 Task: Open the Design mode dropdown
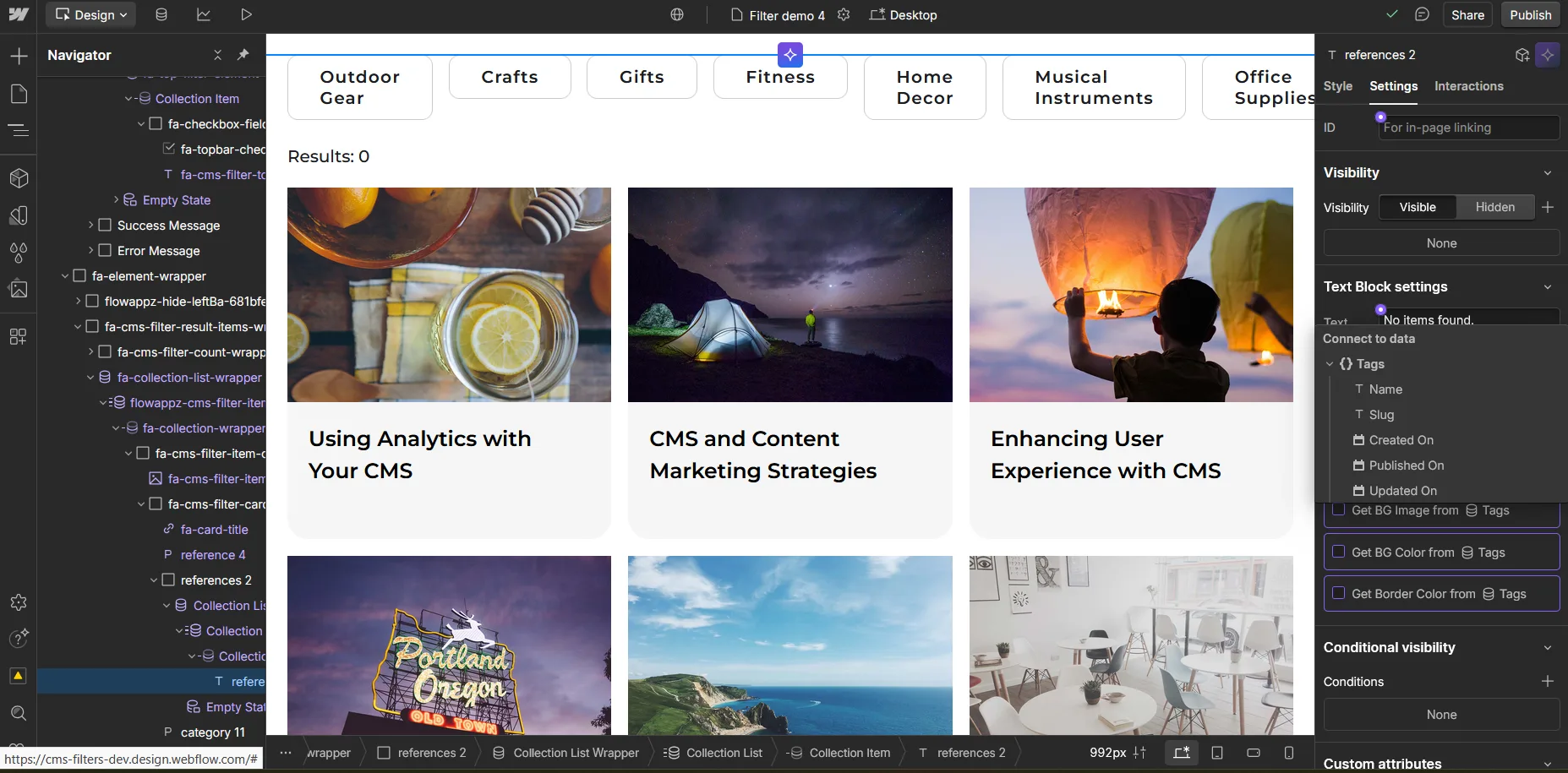[92, 15]
